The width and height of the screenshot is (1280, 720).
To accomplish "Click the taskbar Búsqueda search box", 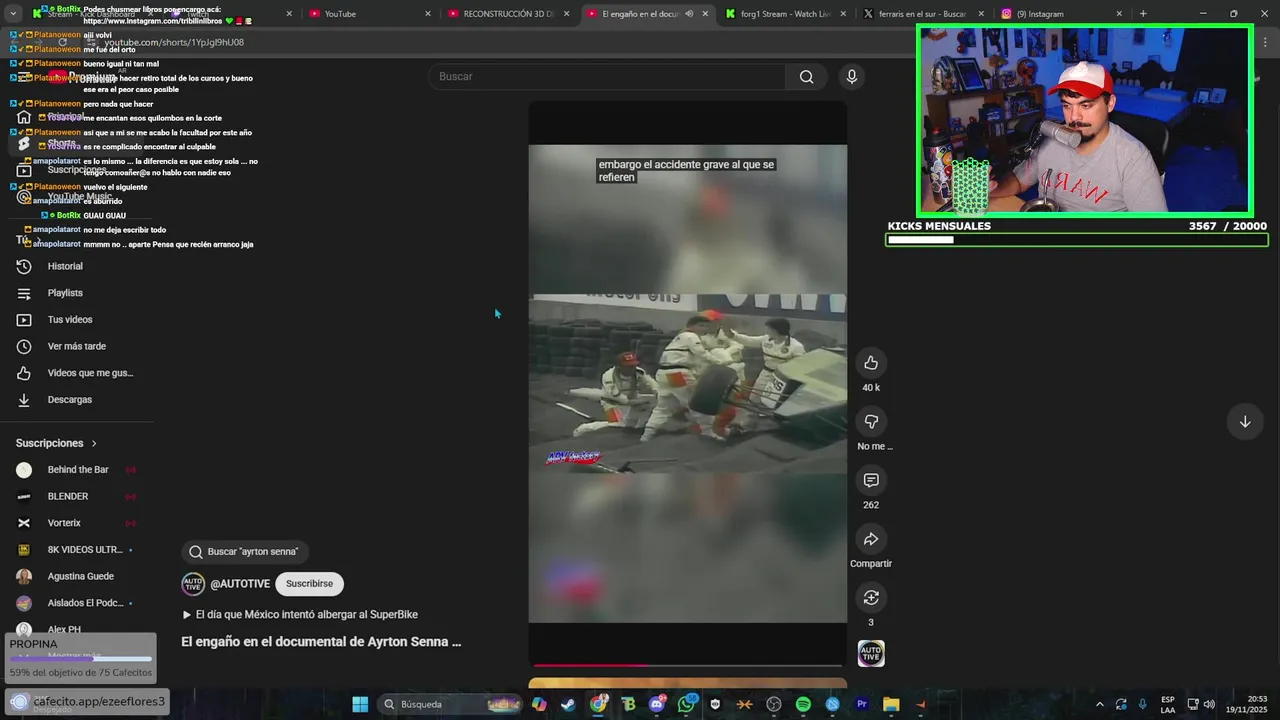I will point(450,704).
